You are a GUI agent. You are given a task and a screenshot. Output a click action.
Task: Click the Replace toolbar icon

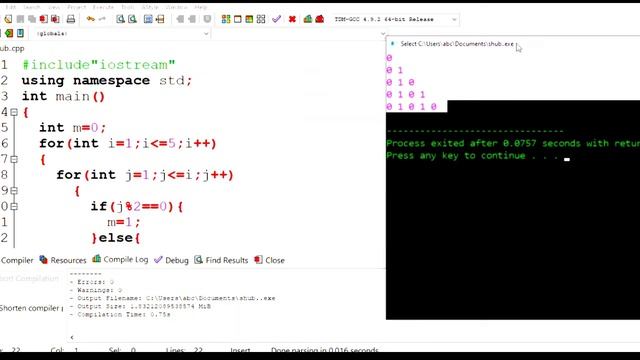(132, 19)
